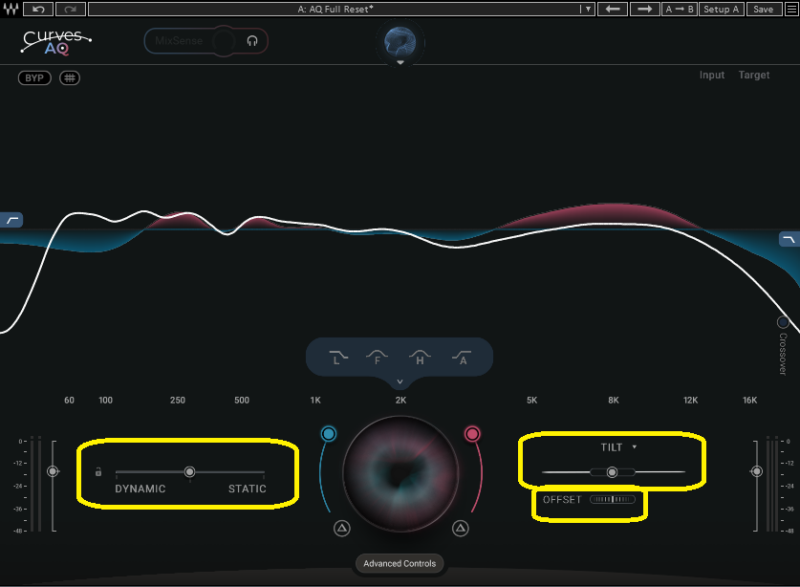Open the preset list dropdown arrow
This screenshot has width=800, height=587.
tap(588, 9)
